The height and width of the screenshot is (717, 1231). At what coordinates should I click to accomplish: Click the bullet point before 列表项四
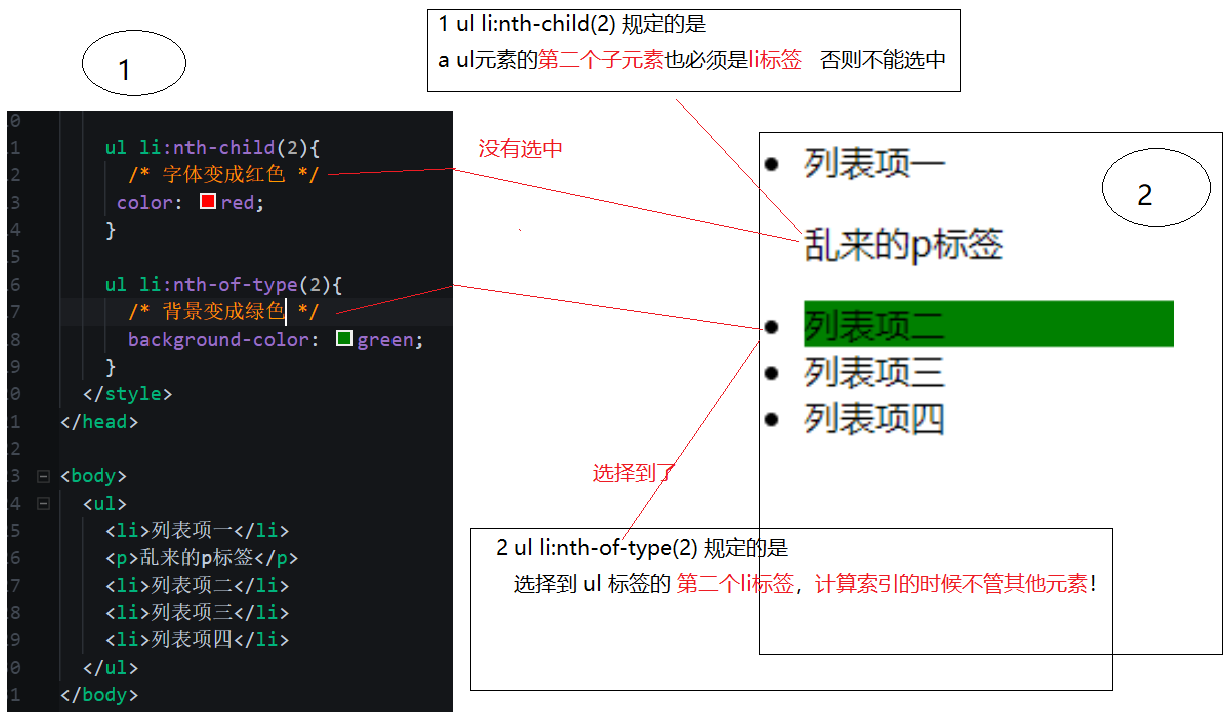click(771, 417)
